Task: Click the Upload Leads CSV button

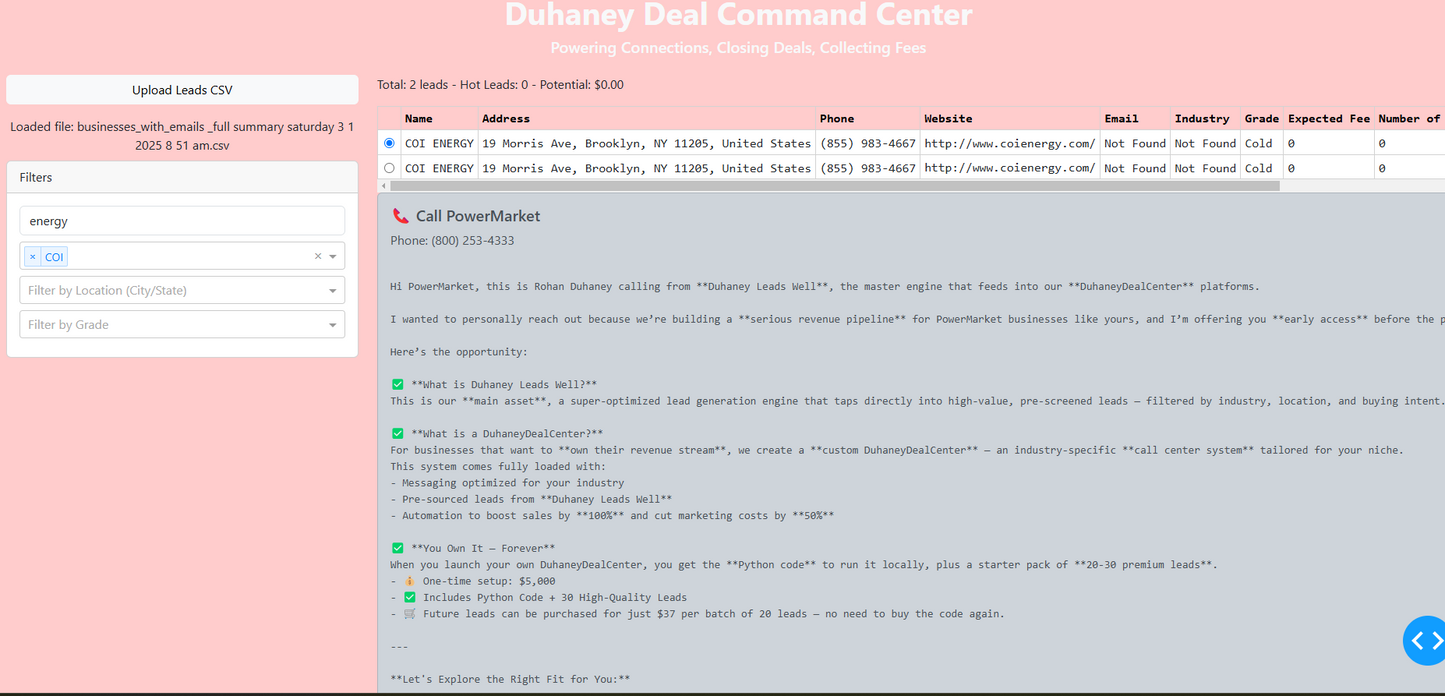Action: click(182, 90)
